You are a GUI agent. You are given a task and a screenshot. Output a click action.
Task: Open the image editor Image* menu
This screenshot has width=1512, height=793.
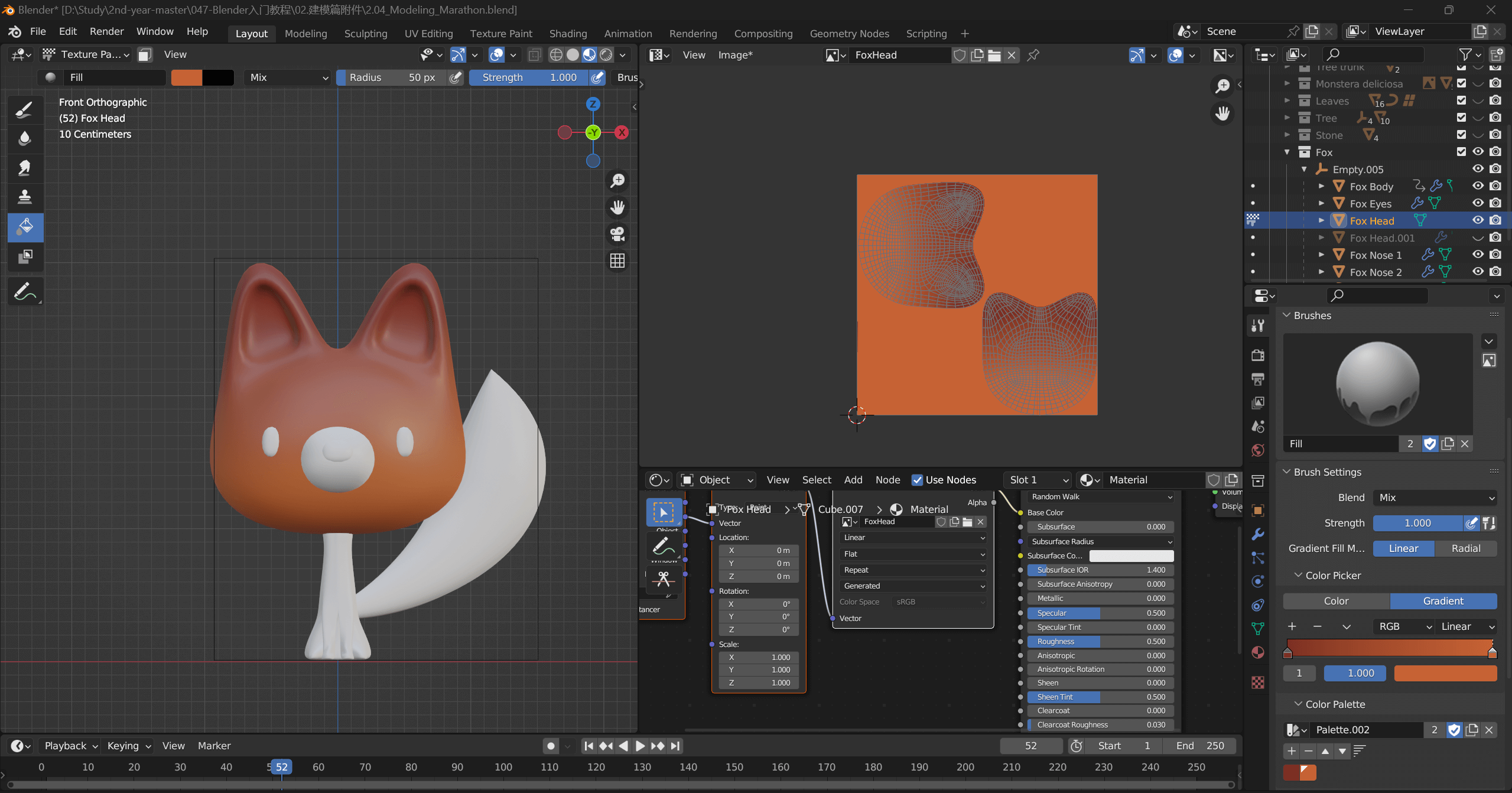pyautogui.click(x=735, y=55)
